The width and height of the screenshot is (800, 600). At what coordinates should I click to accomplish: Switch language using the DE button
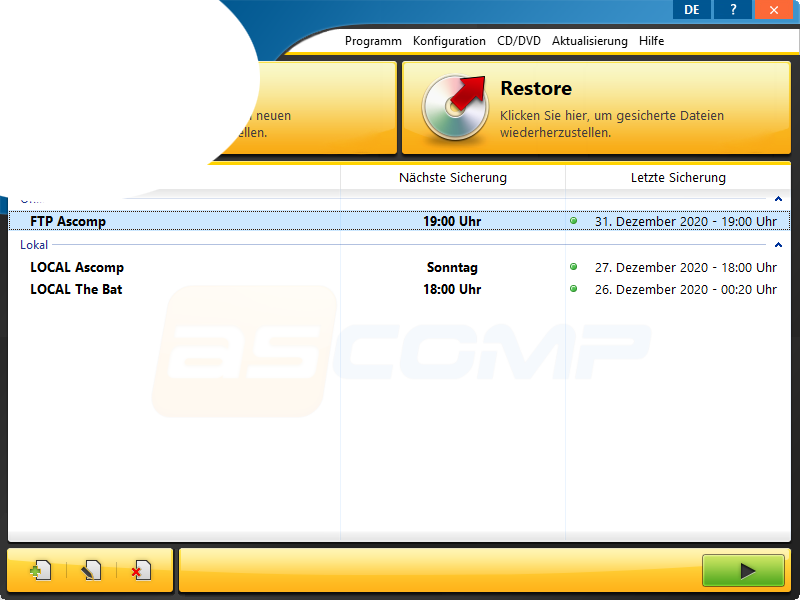692,10
